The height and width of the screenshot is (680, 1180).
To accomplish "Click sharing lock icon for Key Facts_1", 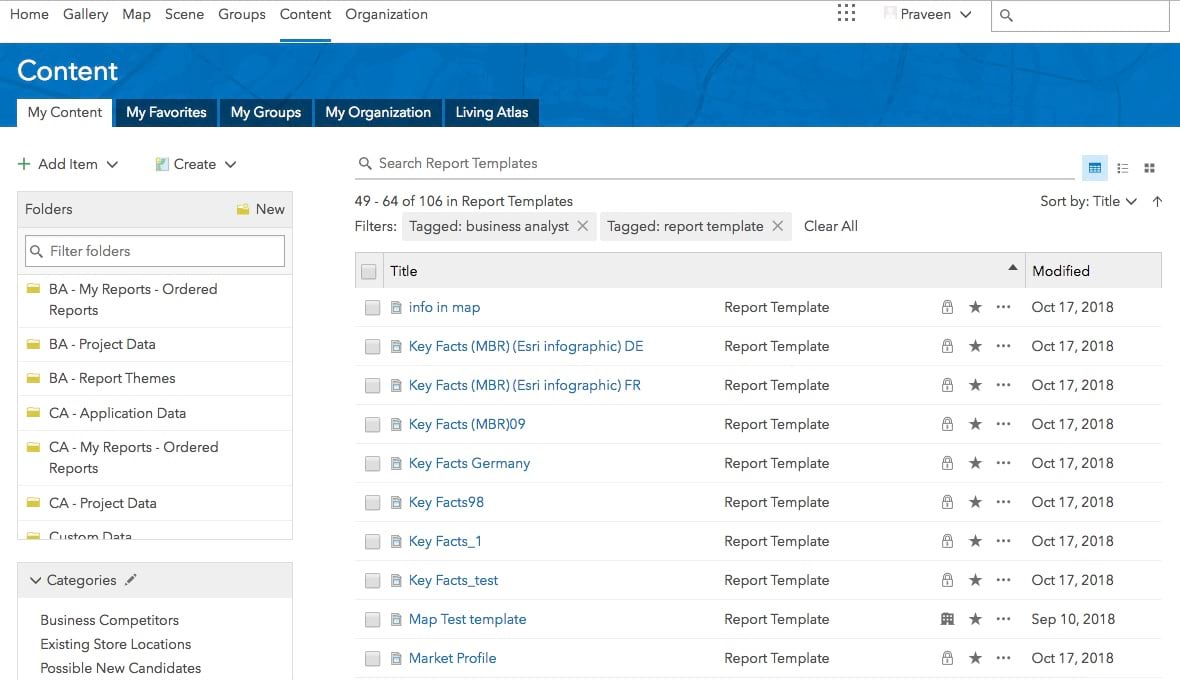I will (x=947, y=541).
